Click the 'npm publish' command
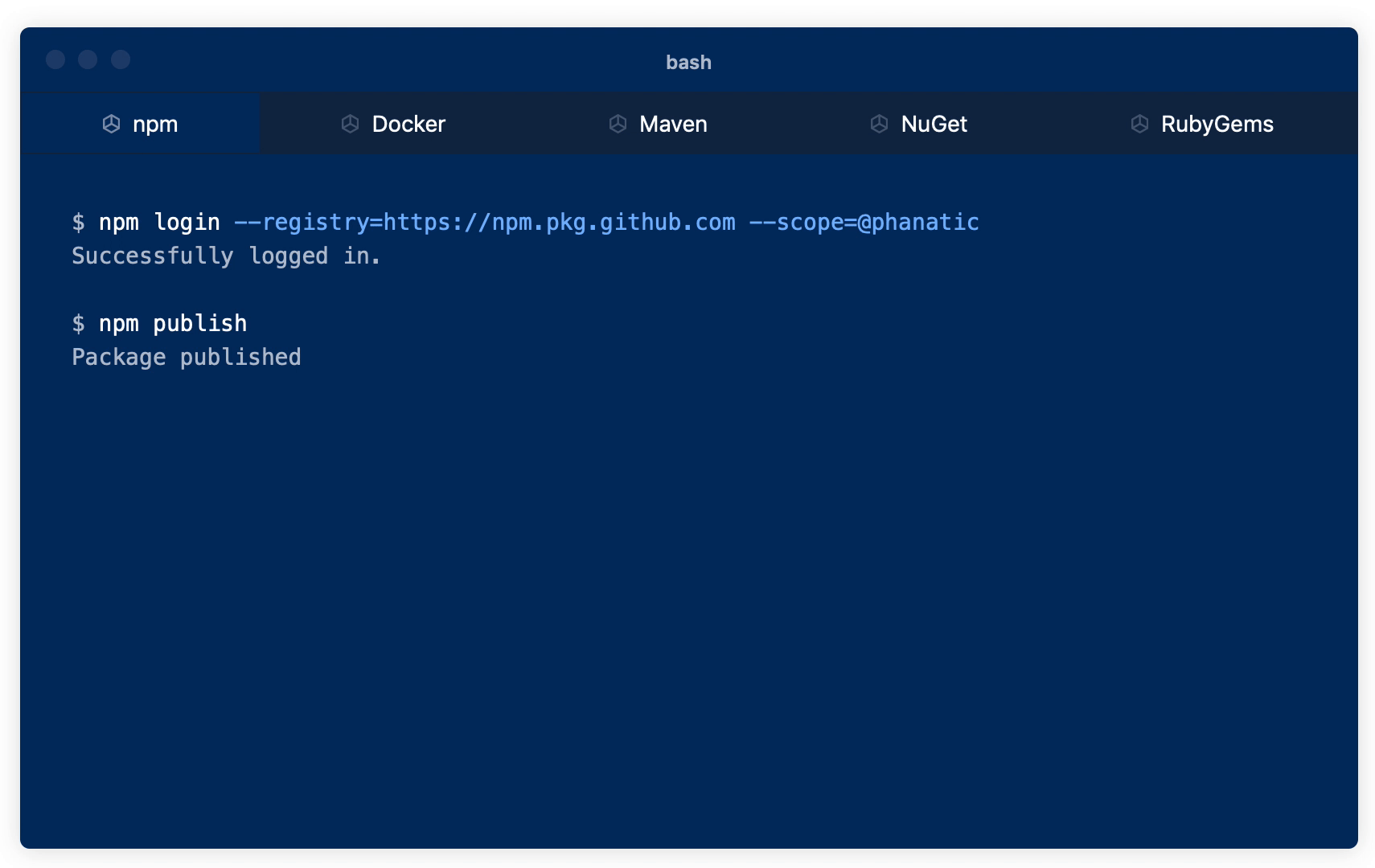 (x=173, y=324)
